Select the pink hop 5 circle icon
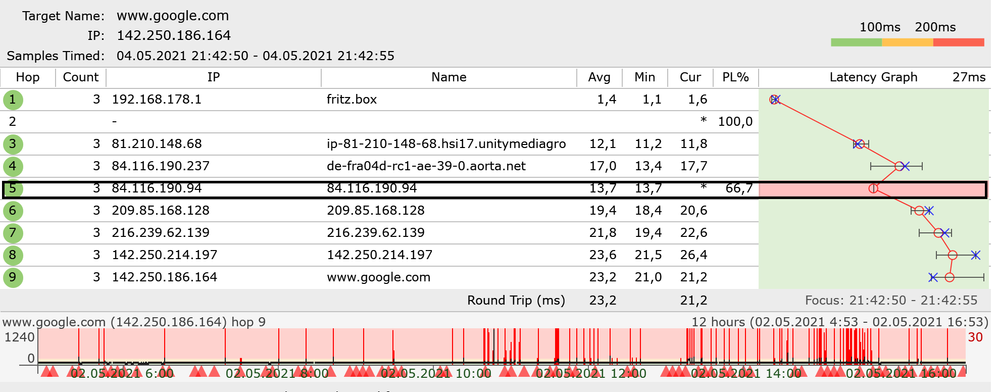 12,189
